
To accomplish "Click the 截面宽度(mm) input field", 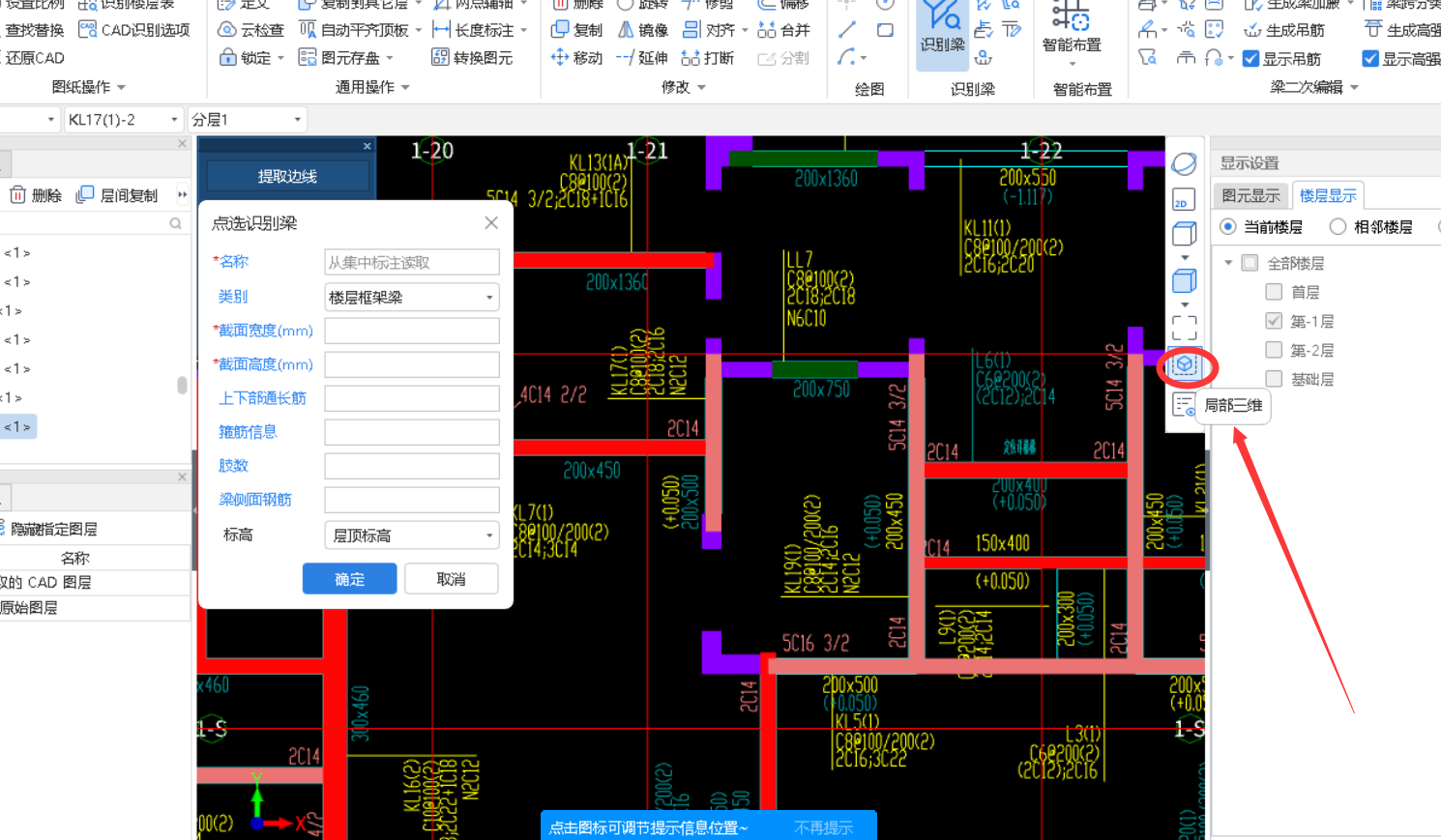I will [412, 331].
